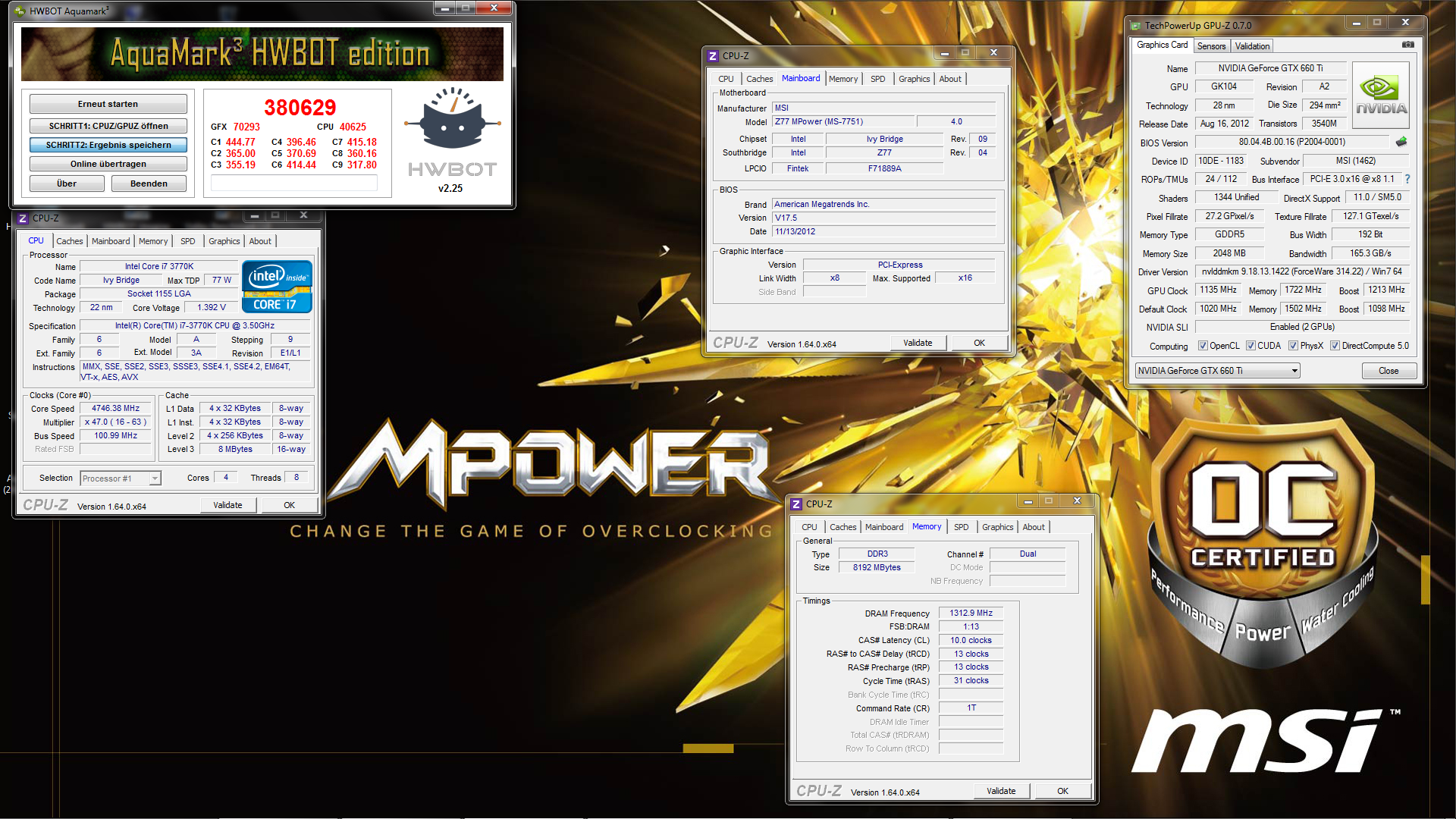
Task: Open the Processor #1 selection dropdown
Action: [x=121, y=479]
